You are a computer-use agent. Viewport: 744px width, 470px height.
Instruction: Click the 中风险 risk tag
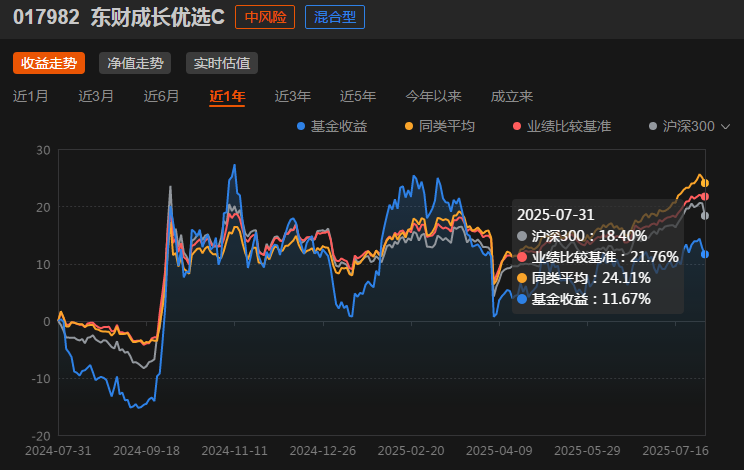coord(265,17)
